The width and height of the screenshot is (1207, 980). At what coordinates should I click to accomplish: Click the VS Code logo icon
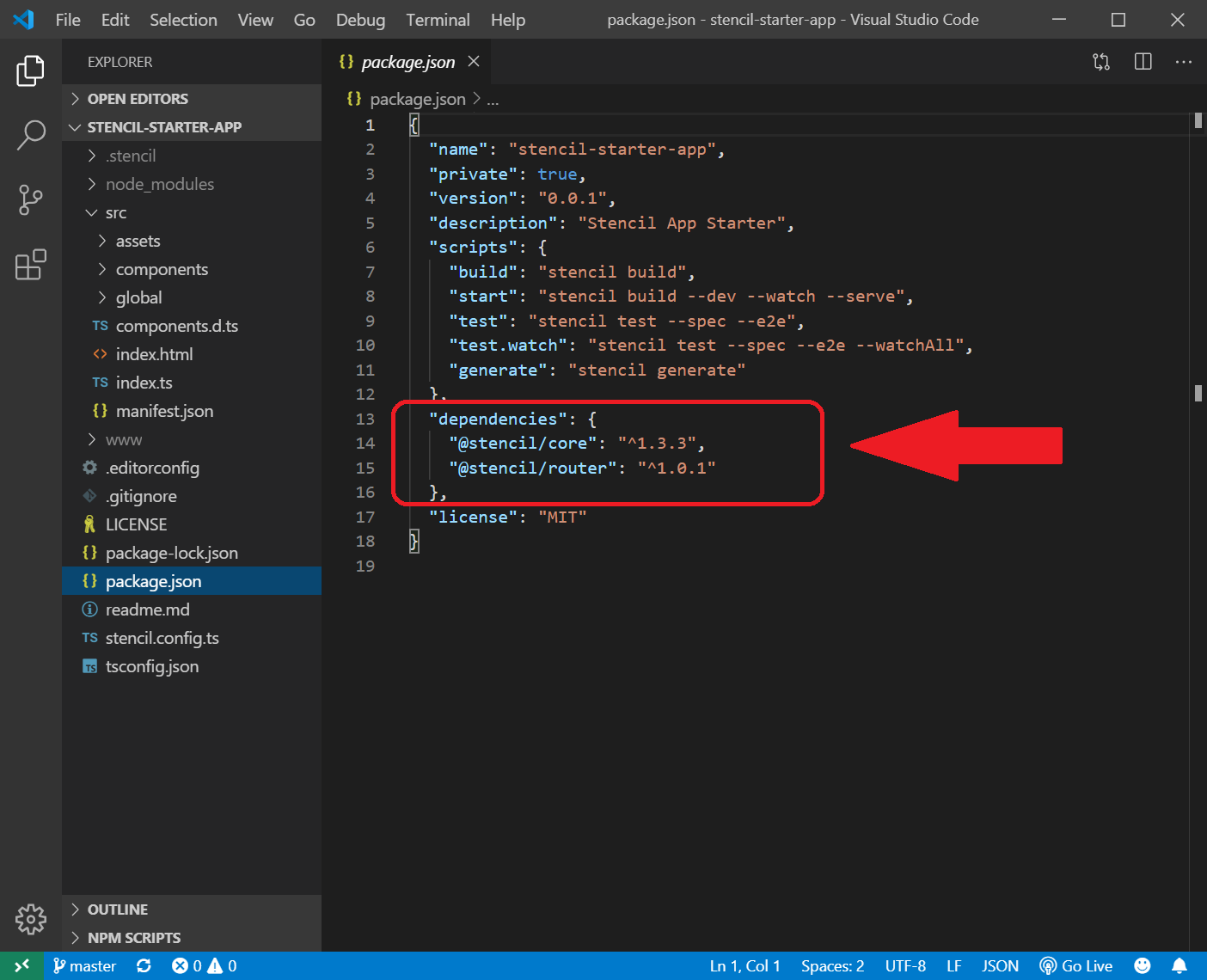click(23, 20)
